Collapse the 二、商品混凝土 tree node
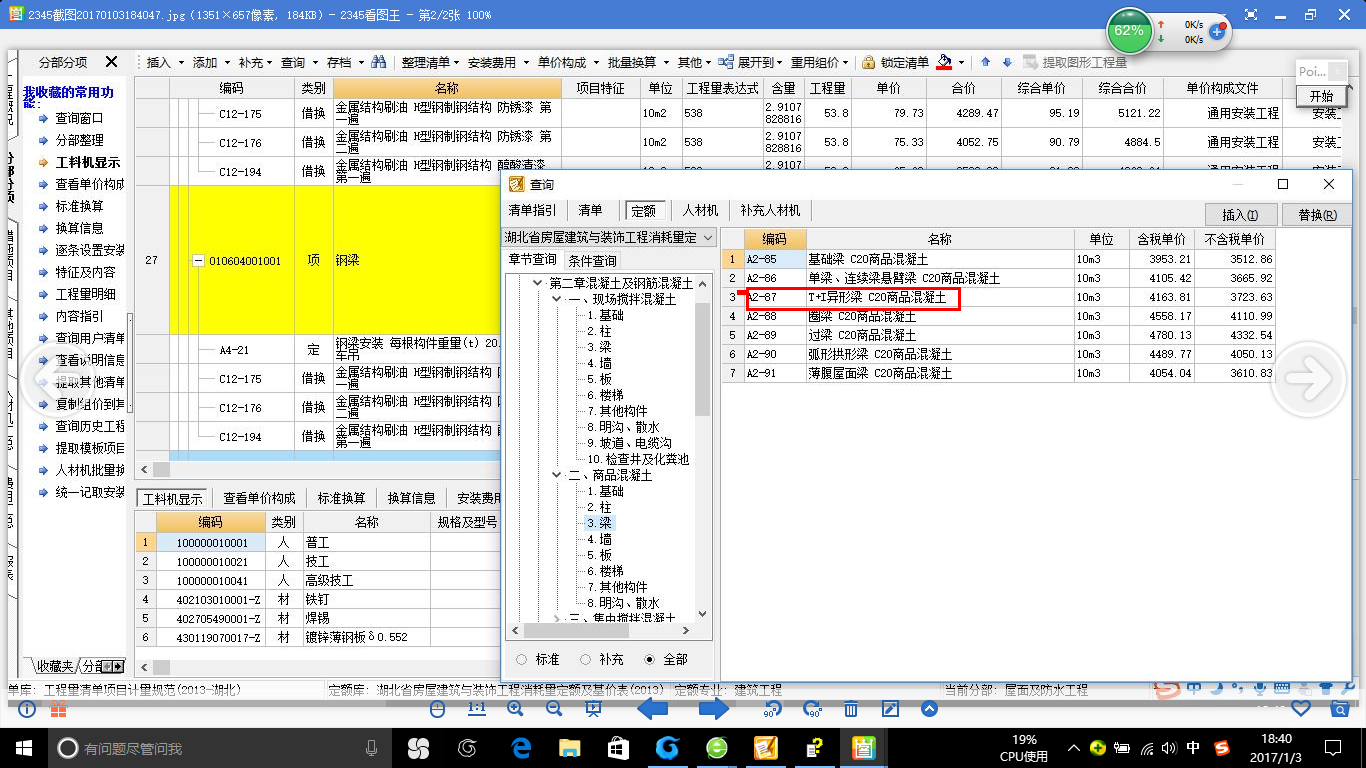 pyautogui.click(x=556, y=476)
